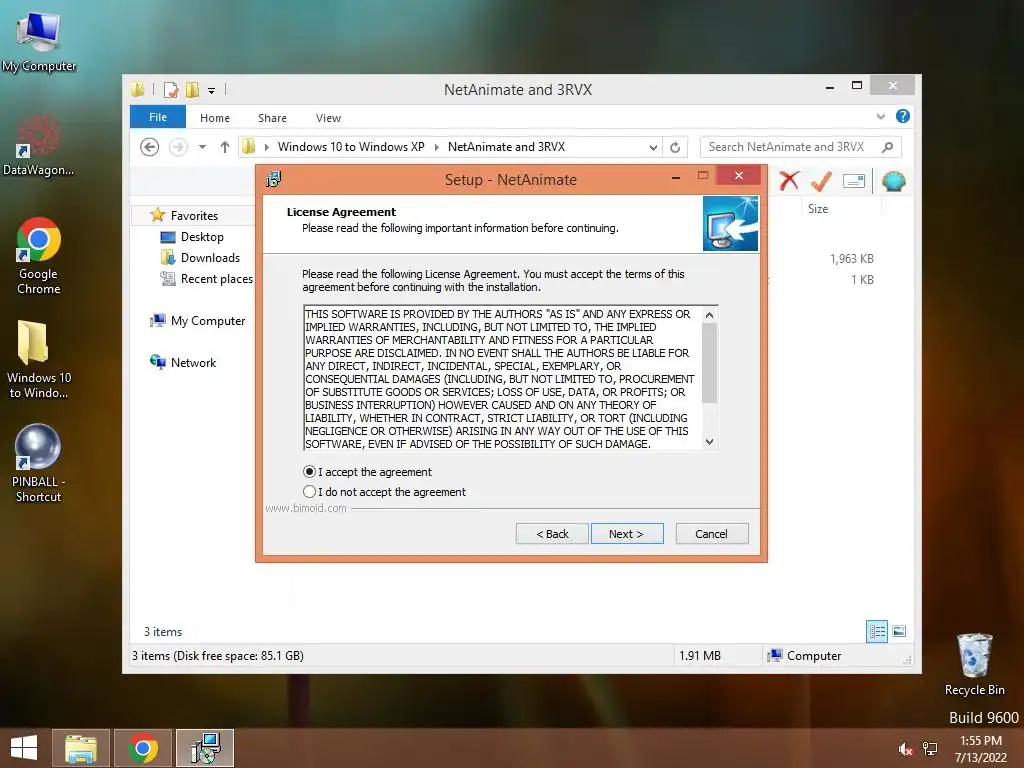Viewport: 1024px width, 768px height.
Task: Open Desktop in navigation pane
Action: coord(202,237)
